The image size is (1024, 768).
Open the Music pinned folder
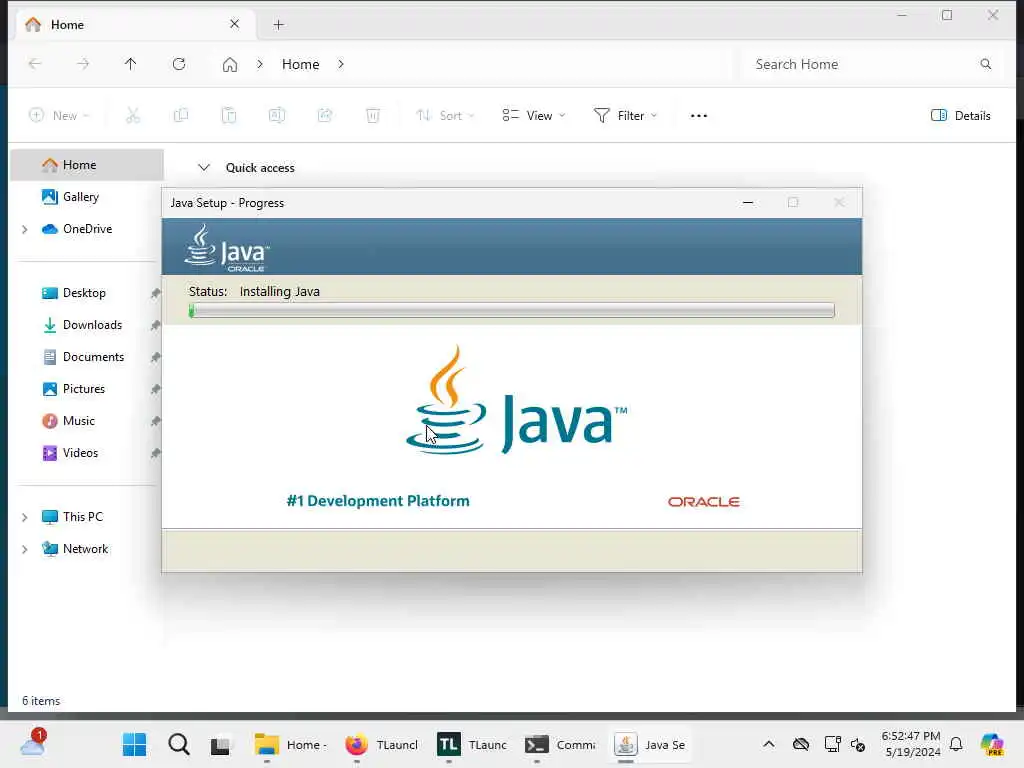click(78, 421)
